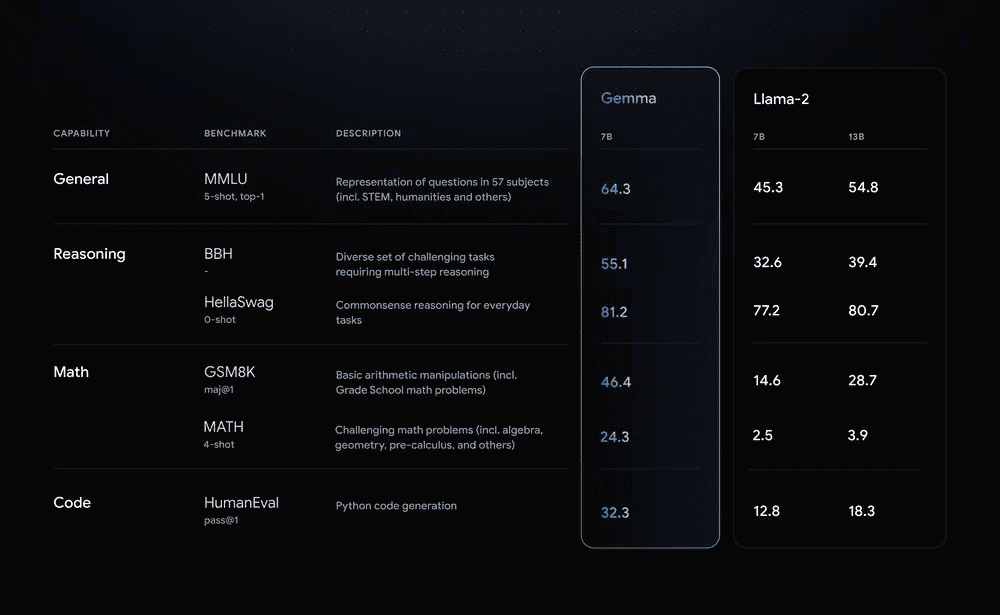Click the 'Diverse set of challenging tasks' description
Viewport: 1000px width, 615px height.
(415, 264)
